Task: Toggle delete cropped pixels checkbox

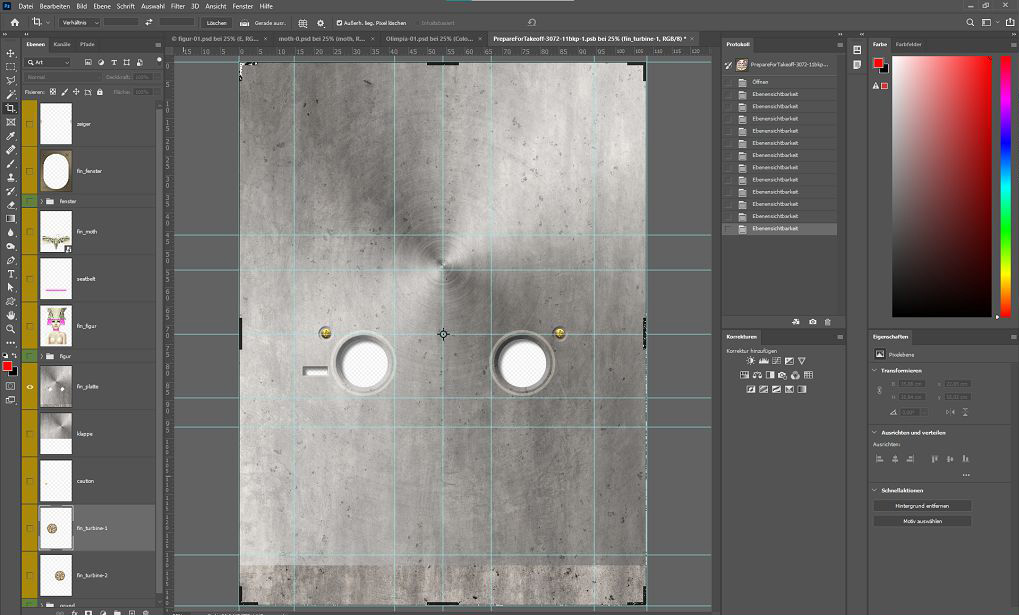Action: tap(339, 23)
